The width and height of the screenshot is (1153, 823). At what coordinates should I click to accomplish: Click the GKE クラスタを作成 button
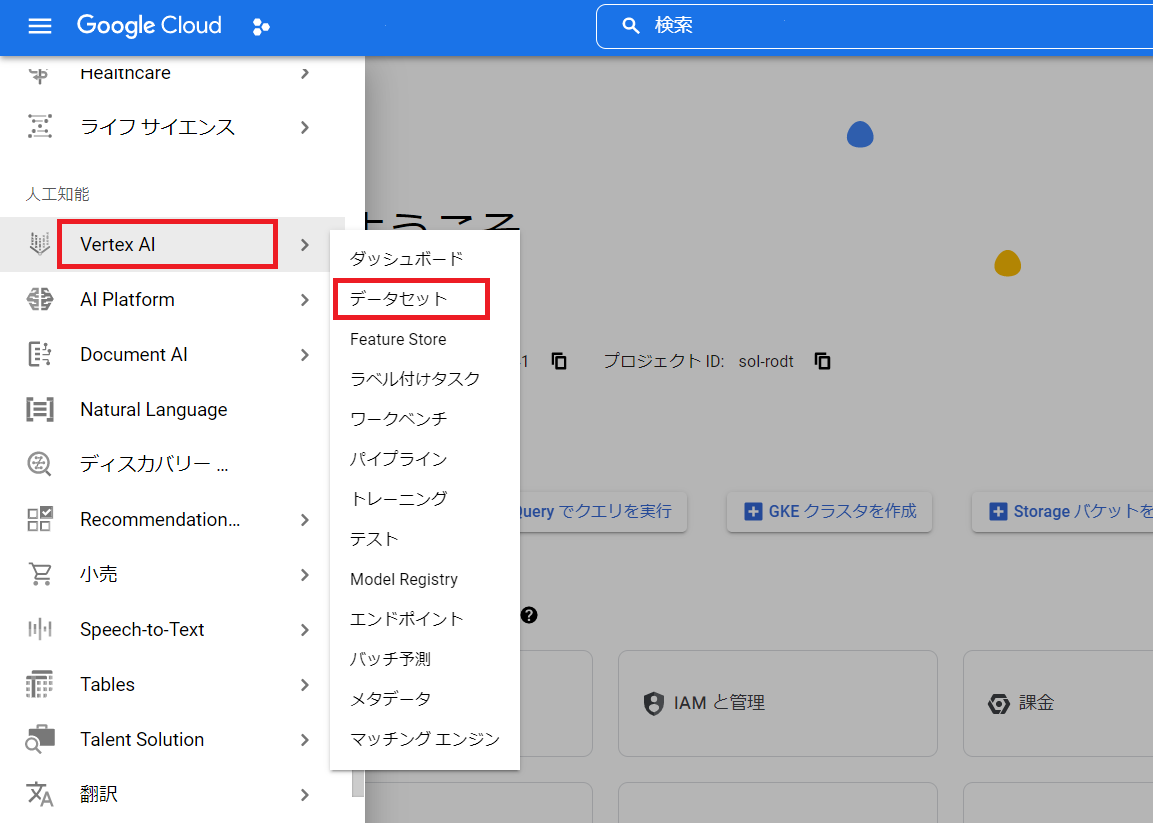(829, 511)
